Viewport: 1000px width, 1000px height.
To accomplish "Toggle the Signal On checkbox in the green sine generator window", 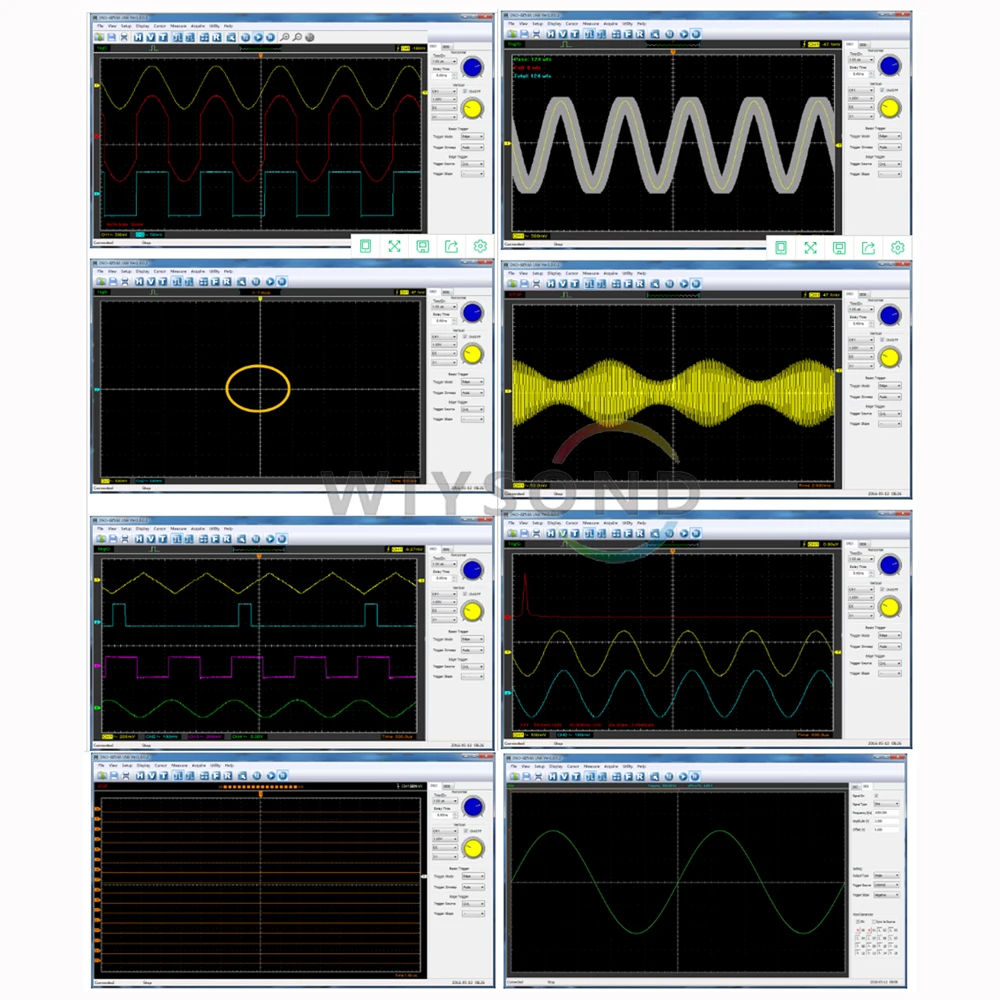I will [876, 796].
